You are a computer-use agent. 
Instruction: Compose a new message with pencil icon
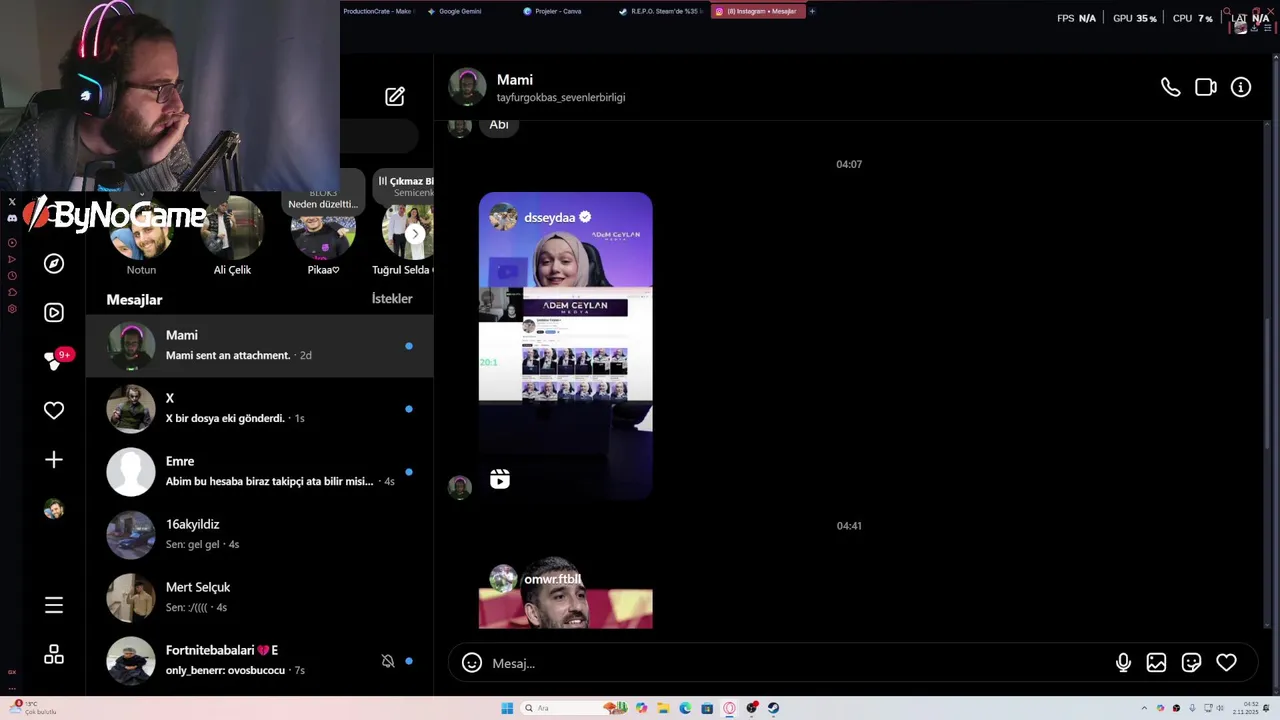(395, 96)
